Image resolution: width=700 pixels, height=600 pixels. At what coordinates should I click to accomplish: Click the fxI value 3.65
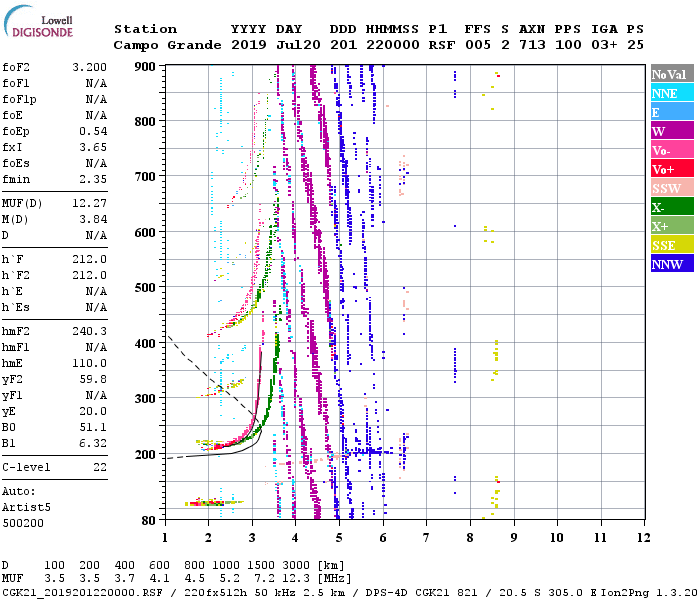click(x=93, y=147)
